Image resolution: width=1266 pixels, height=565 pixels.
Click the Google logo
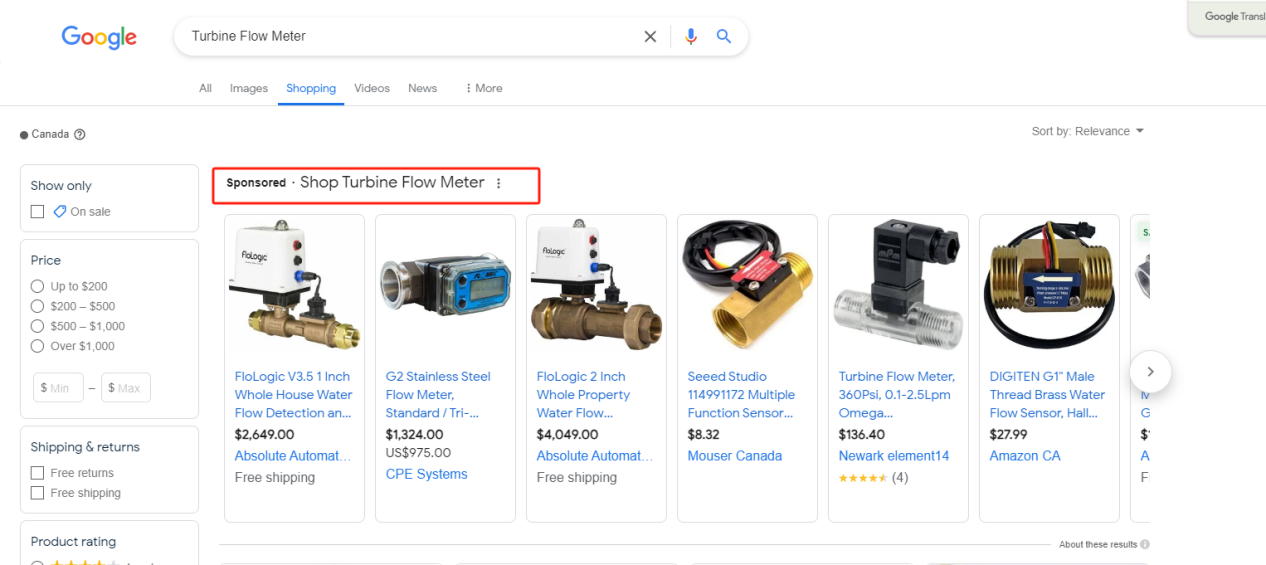coord(99,37)
